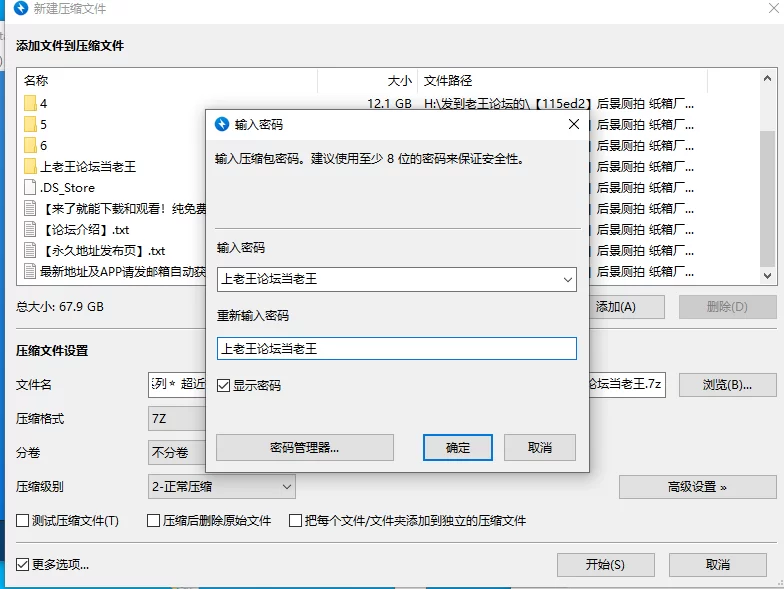The width and height of the screenshot is (784, 589).
Task: Click 开始(S) to start compression
Action: click(x=606, y=564)
